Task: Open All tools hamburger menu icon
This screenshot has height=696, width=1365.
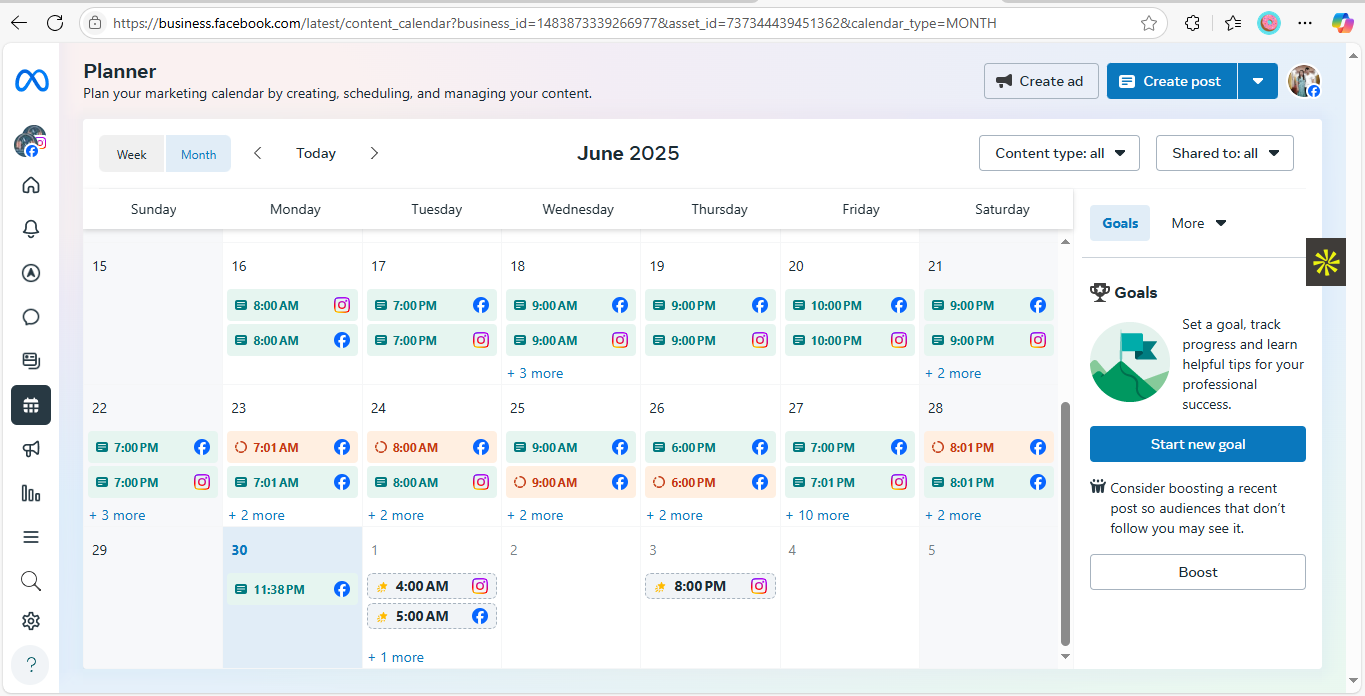Action: tap(31, 537)
